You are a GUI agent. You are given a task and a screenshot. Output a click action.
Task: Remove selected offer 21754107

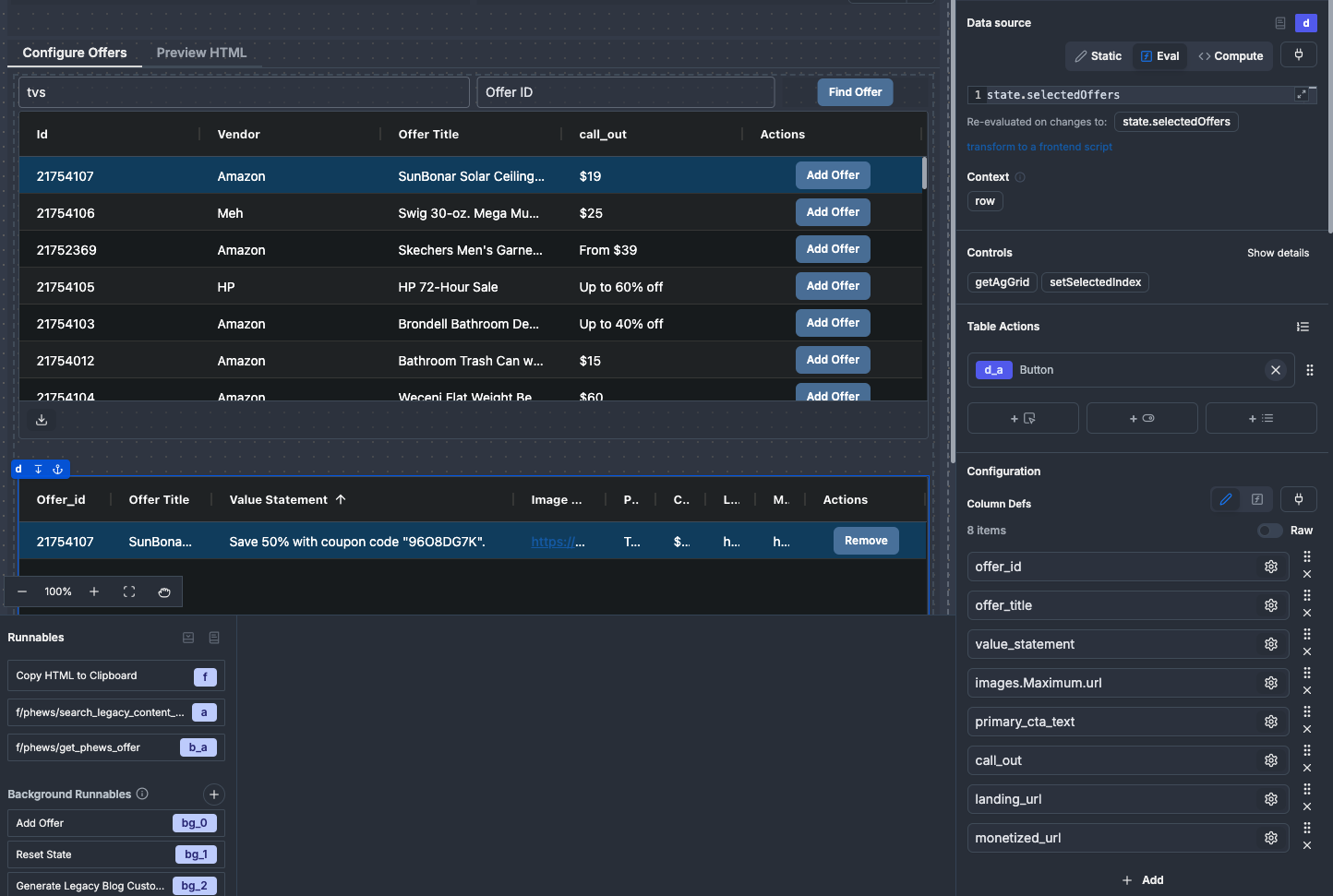866,541
